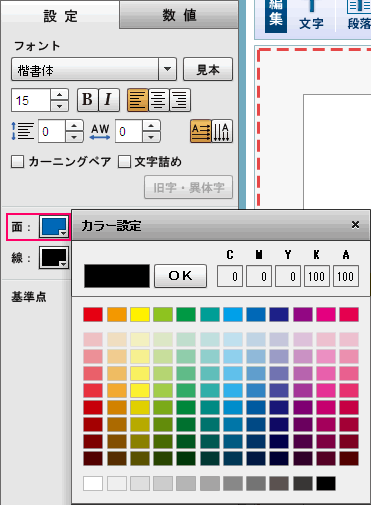Increase the font size stepper
The image size is (371, 505).
(60, 95)
